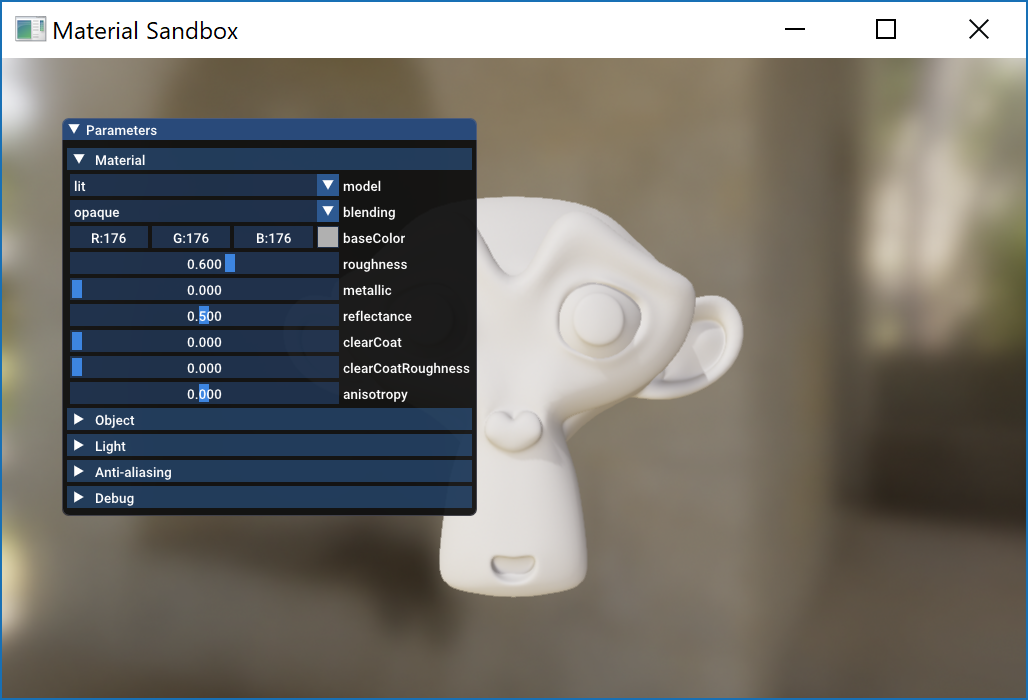The width and height of the screenshot is (1028, 700).
Task: Click the anisotropy slider
Action: (x=204, y=394)
